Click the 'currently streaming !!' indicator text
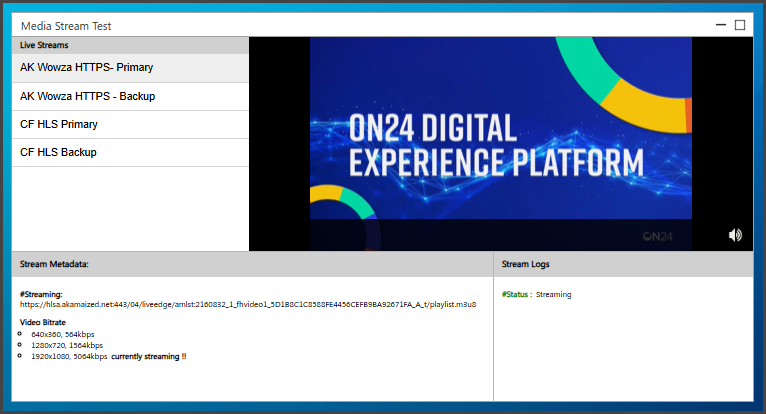The width and height of the screenshot is (766, 414). (149, 356)
